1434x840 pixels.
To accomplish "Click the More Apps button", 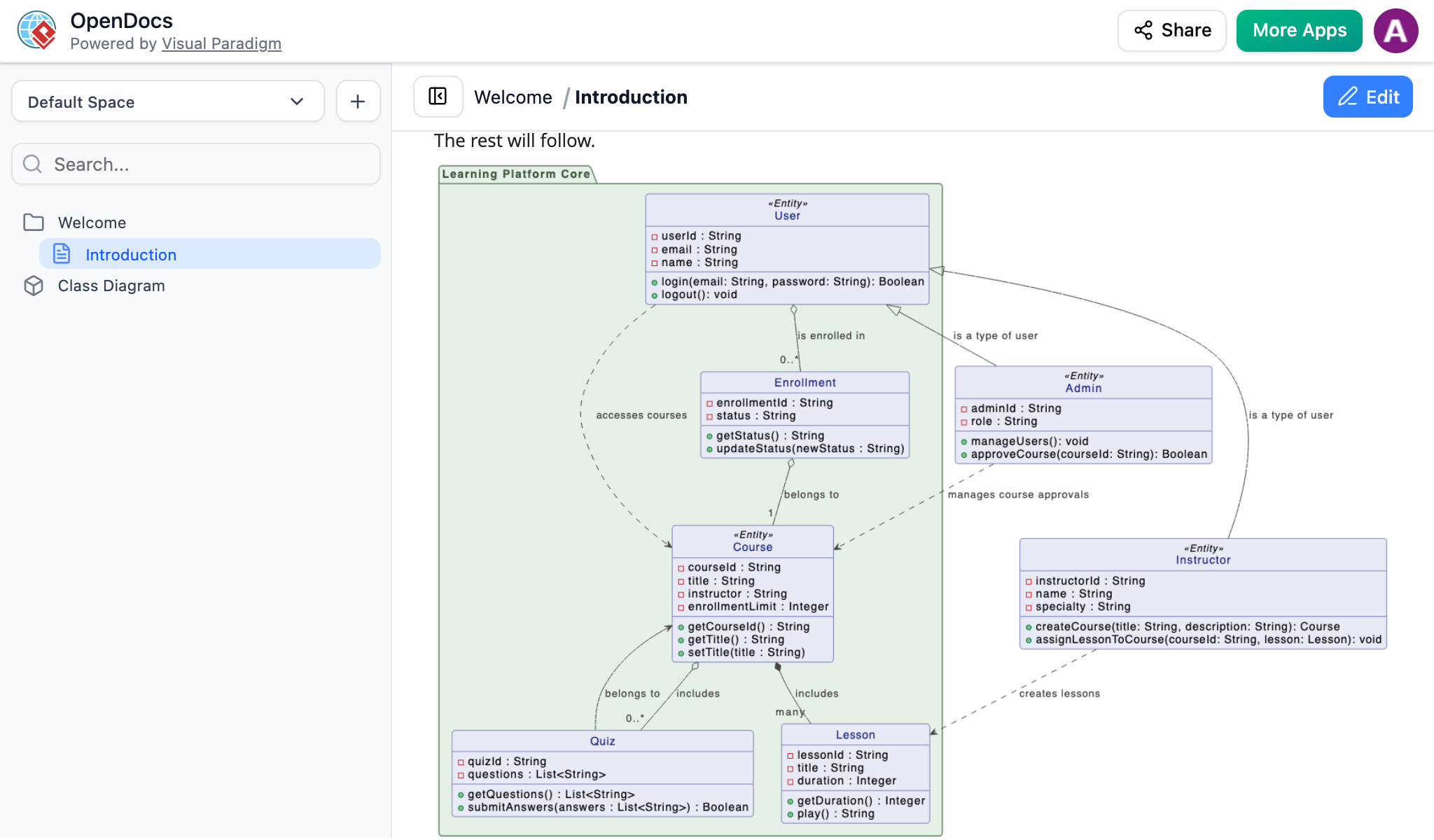I will click(x=1299, y=30).
